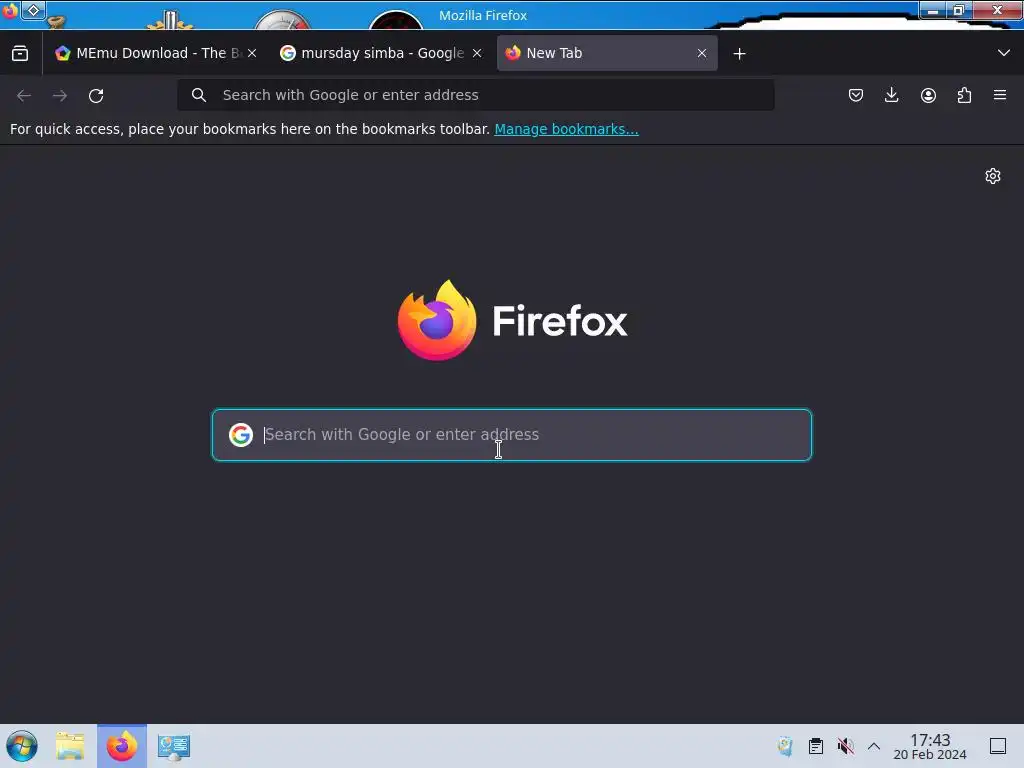Image resolution: width=1024 pixels, height=768 pixels.
Task: Focus the top address bar field
Action: 475,95
